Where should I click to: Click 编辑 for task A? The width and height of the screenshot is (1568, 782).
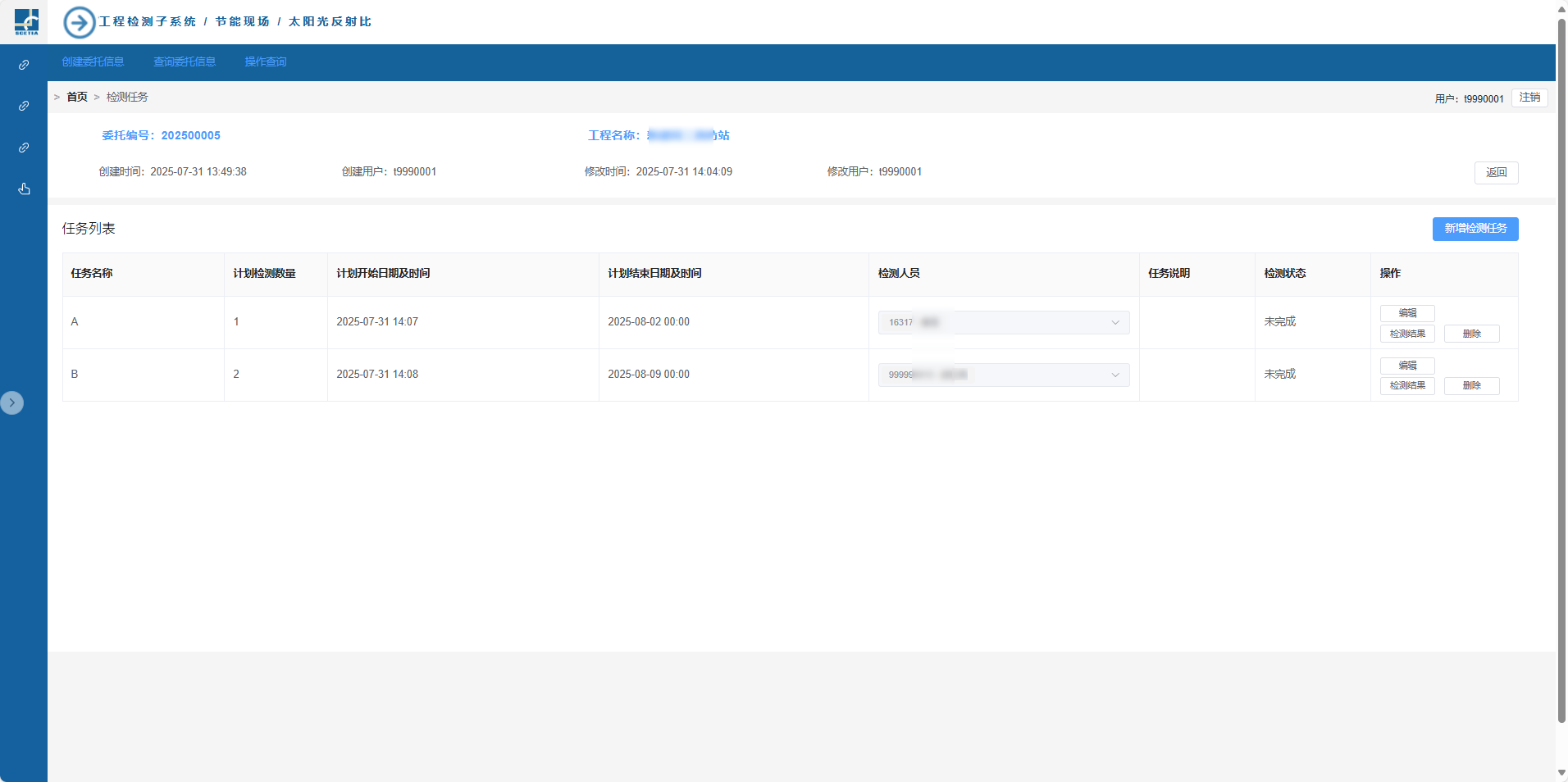[x=1407, y=313]
